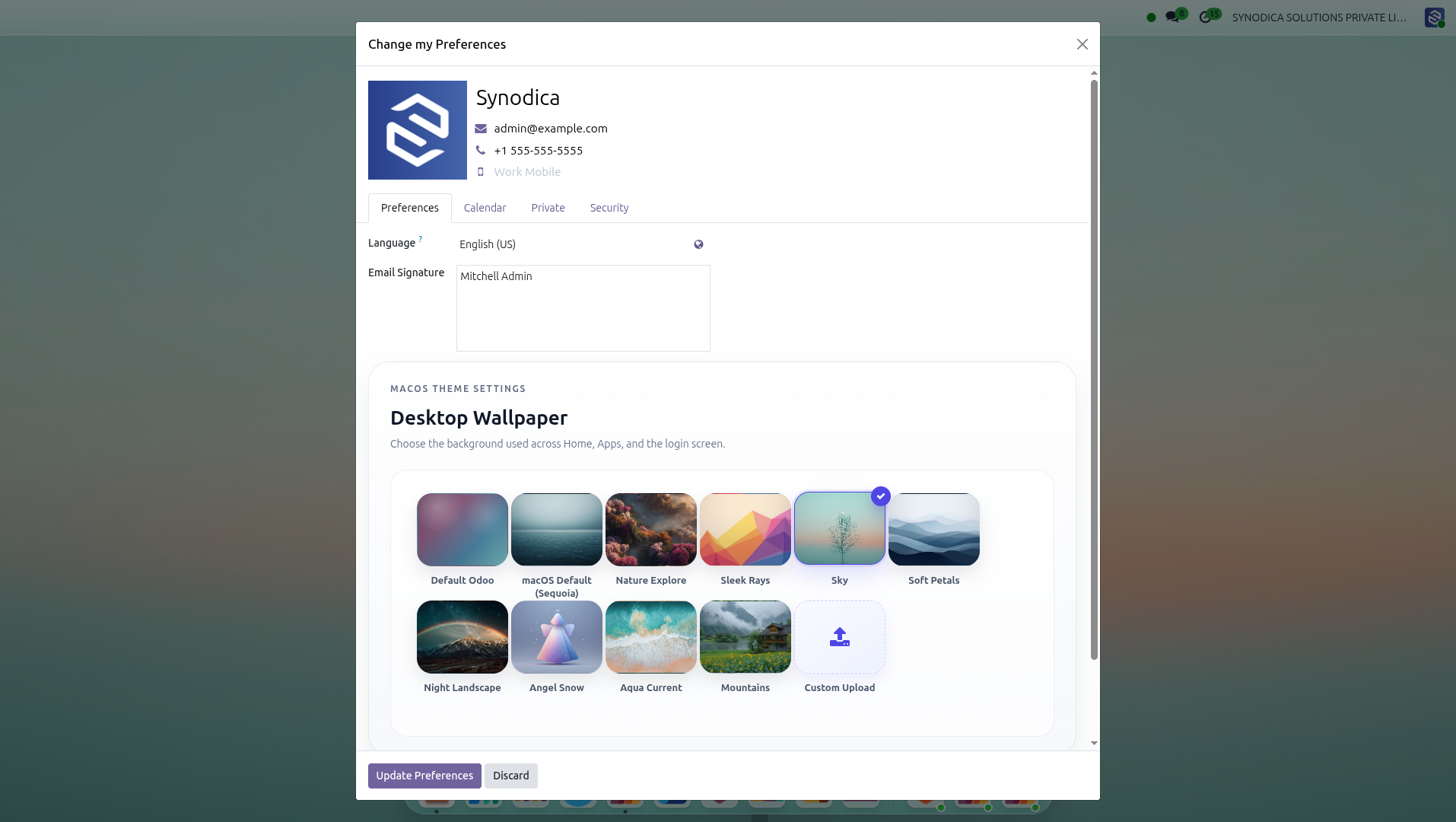Viewport: 1456px width, 822px height.
Task: Click the Custom Upload label text
Action: [840, 687]
